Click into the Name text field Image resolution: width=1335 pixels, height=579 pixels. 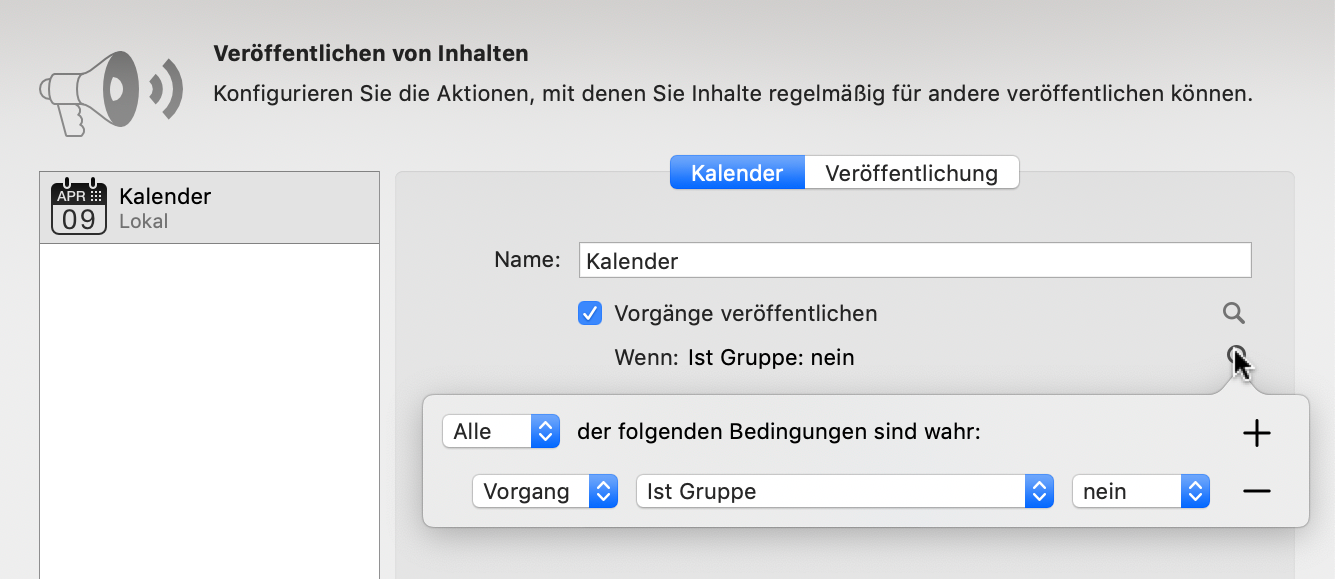(914, 261)
